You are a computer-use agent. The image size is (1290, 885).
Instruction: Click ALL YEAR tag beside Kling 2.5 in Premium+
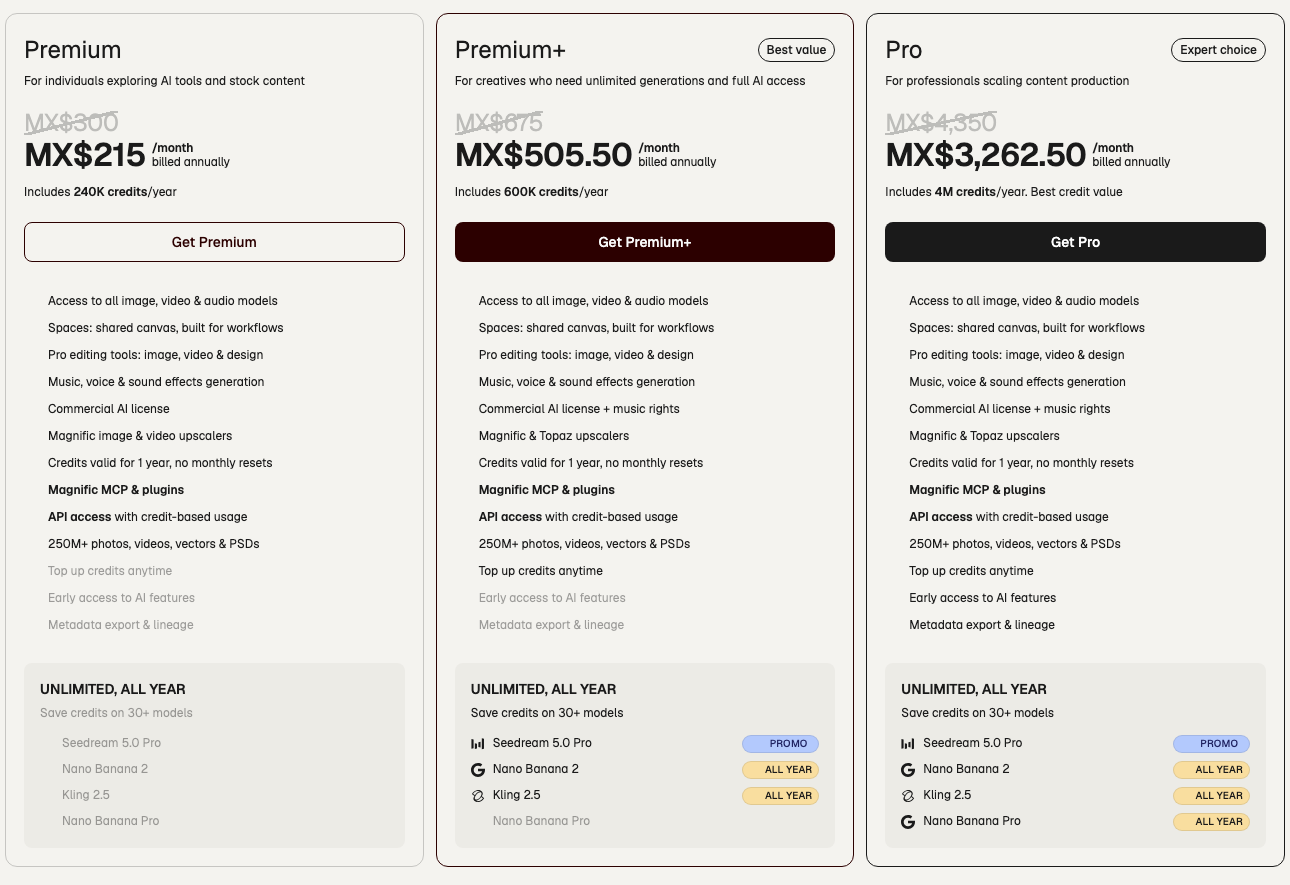781,796
